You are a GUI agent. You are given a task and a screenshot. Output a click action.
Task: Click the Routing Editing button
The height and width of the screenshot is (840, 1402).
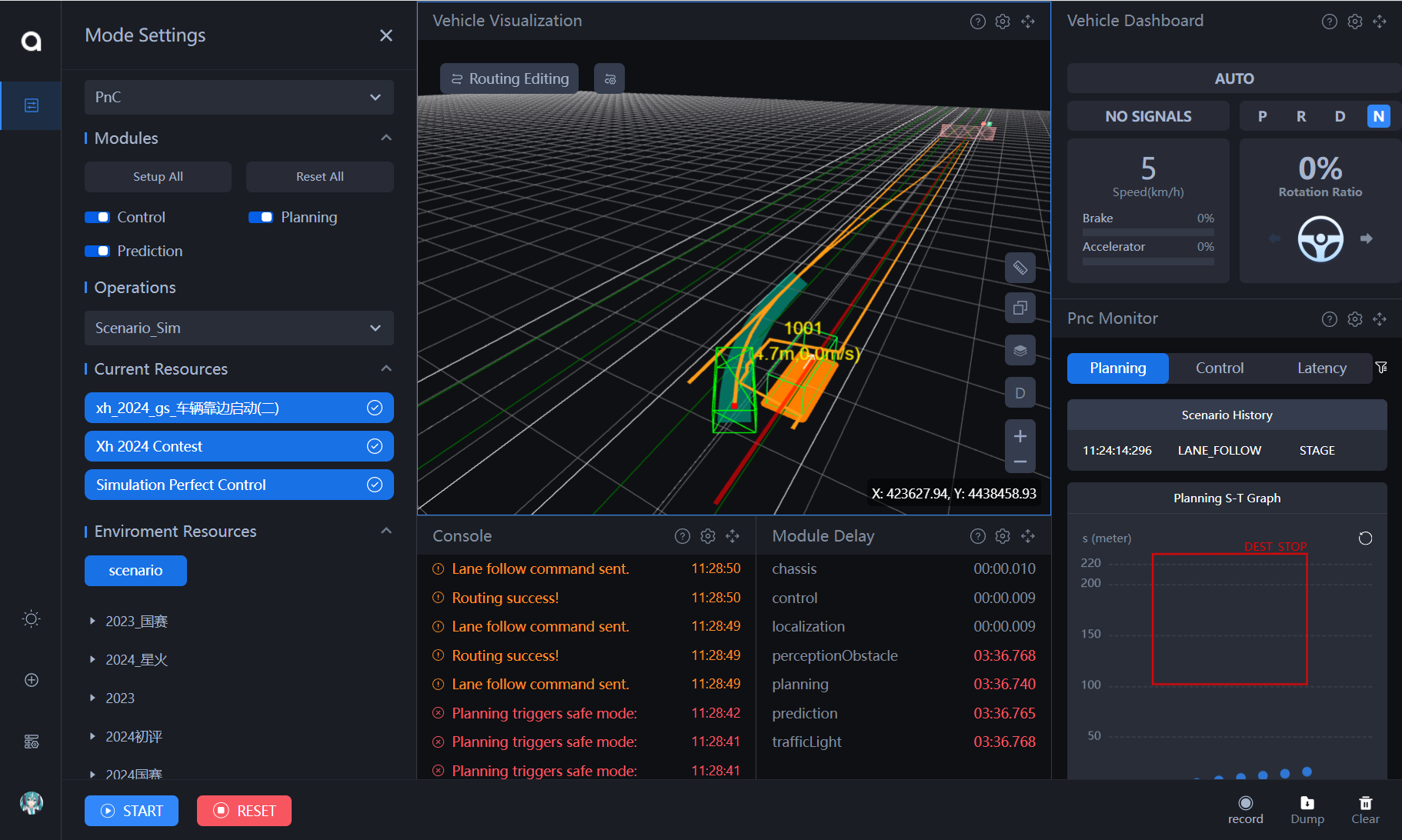509,79
